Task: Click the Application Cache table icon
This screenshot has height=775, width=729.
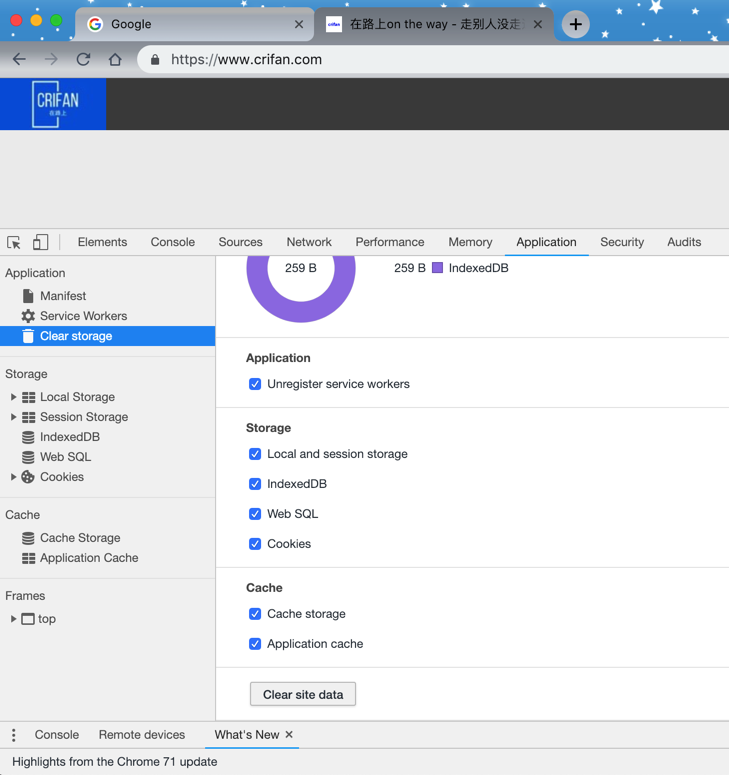Action: click(x=29, y=558)
